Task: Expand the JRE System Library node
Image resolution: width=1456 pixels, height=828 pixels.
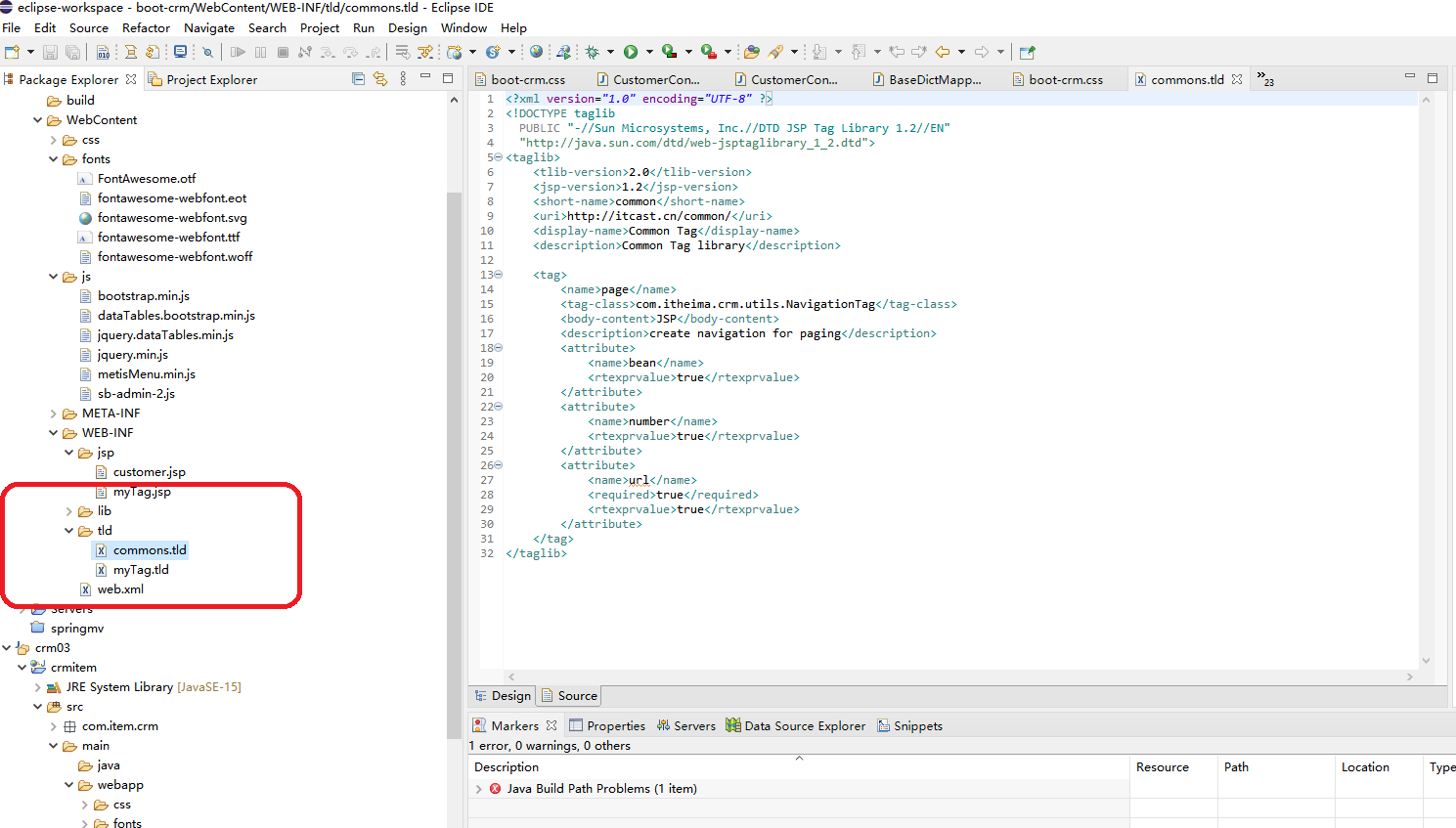Action: point(37,687)
